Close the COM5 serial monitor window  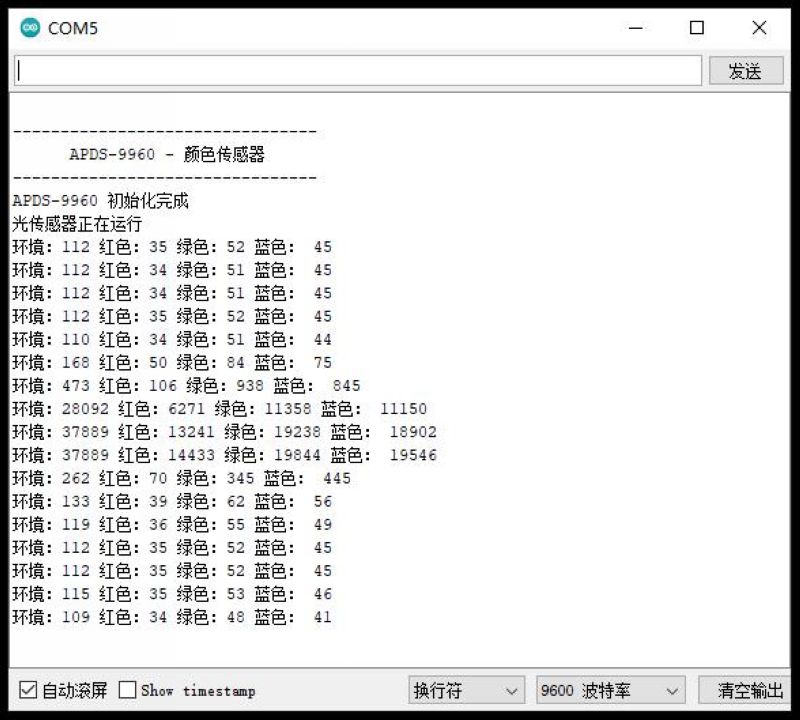759,28
